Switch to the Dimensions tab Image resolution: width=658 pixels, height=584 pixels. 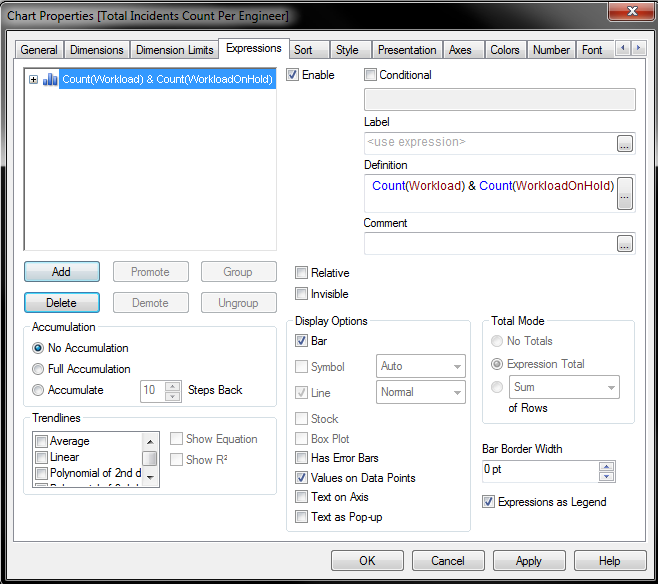pyautogui.click(x=97, y=50)
